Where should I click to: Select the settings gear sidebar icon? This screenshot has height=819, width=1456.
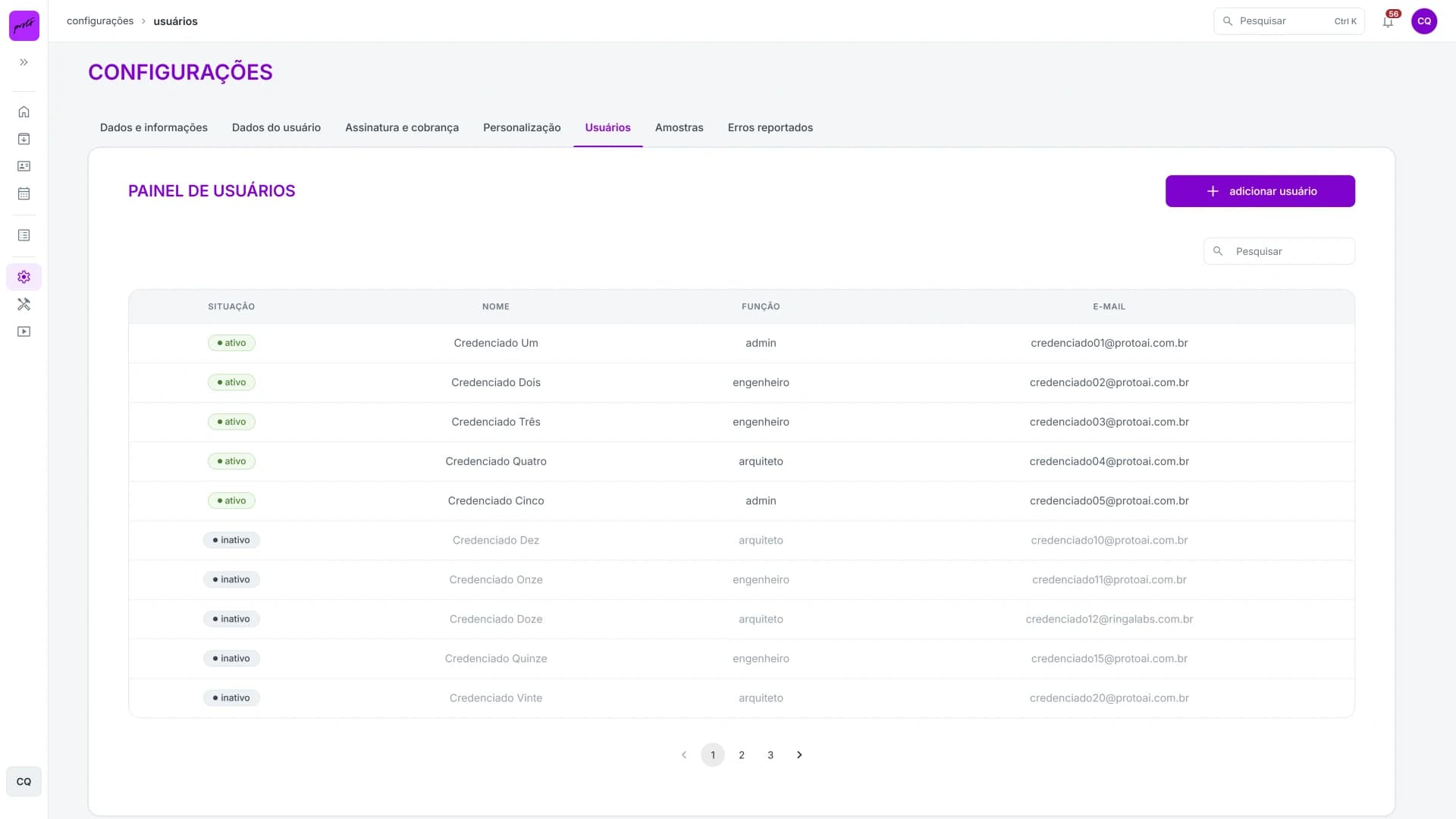click(x=24, y=277)
